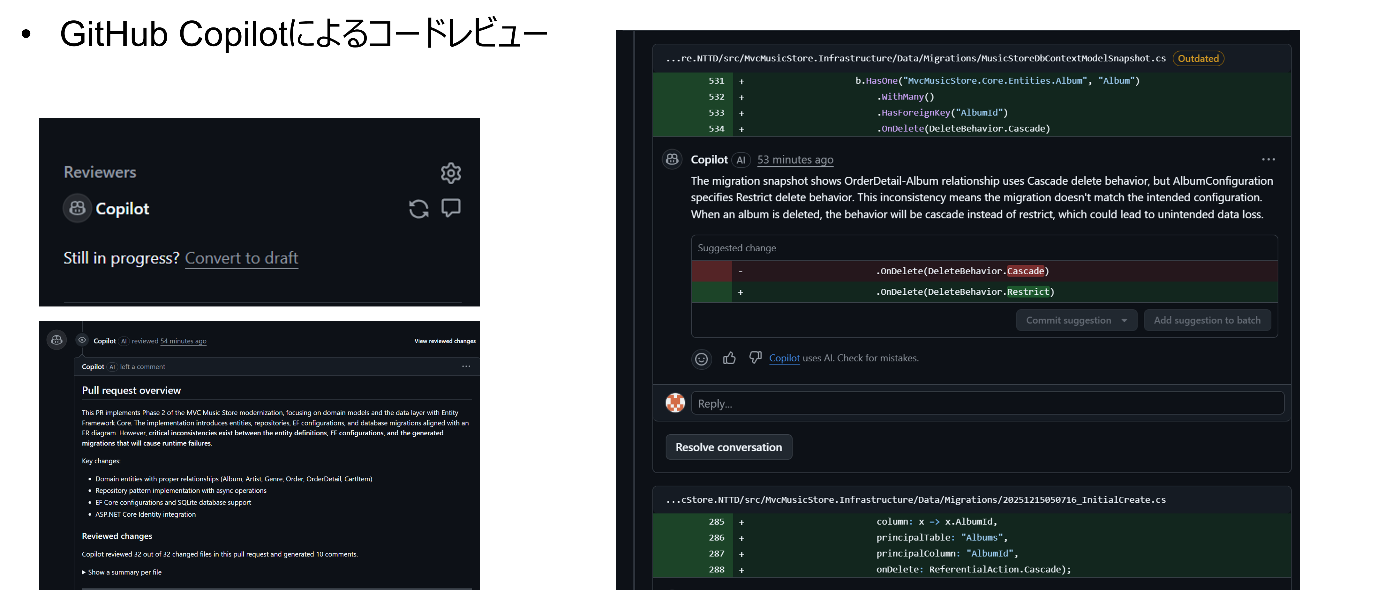Click line number 288 in diff
The height and width of the screenshot is (590, 1400).
[716, 570]
